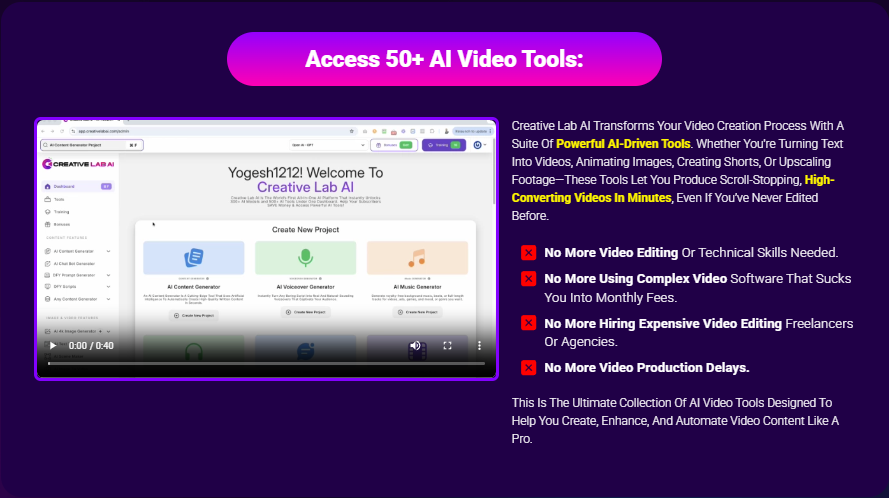Click the No More Video Production Delays line
Screen dimensions: 889x498
(647, 368)
